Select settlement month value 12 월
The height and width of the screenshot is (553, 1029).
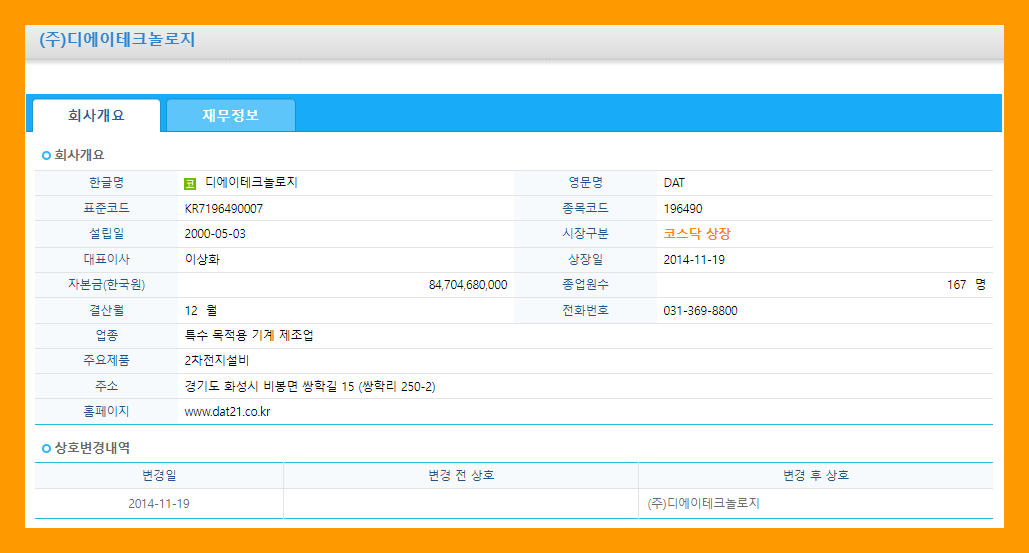[x=201, y=310]
